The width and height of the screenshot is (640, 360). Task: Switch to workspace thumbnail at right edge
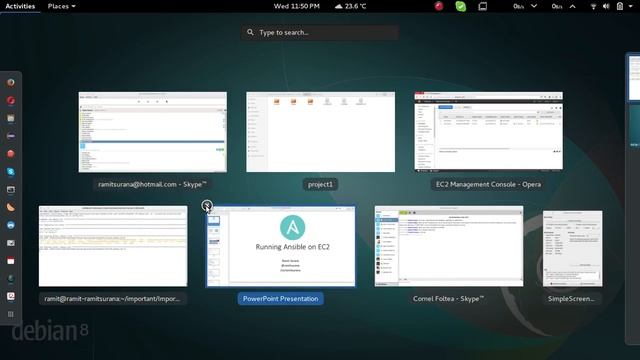pyautogui.click(x=634, y=78)
